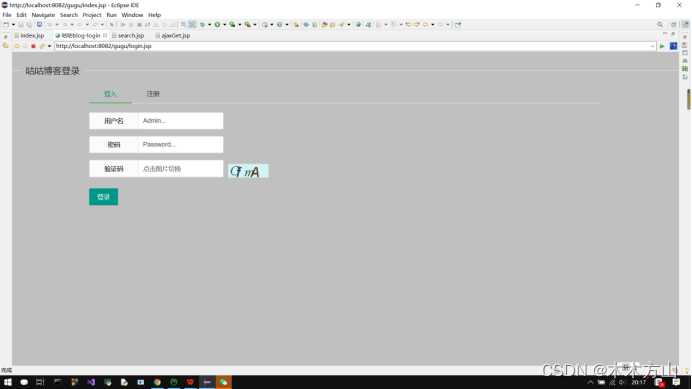Click the blue Terminal toolbar icon
The height and width of the screenshot is (389, 692).
39,25
